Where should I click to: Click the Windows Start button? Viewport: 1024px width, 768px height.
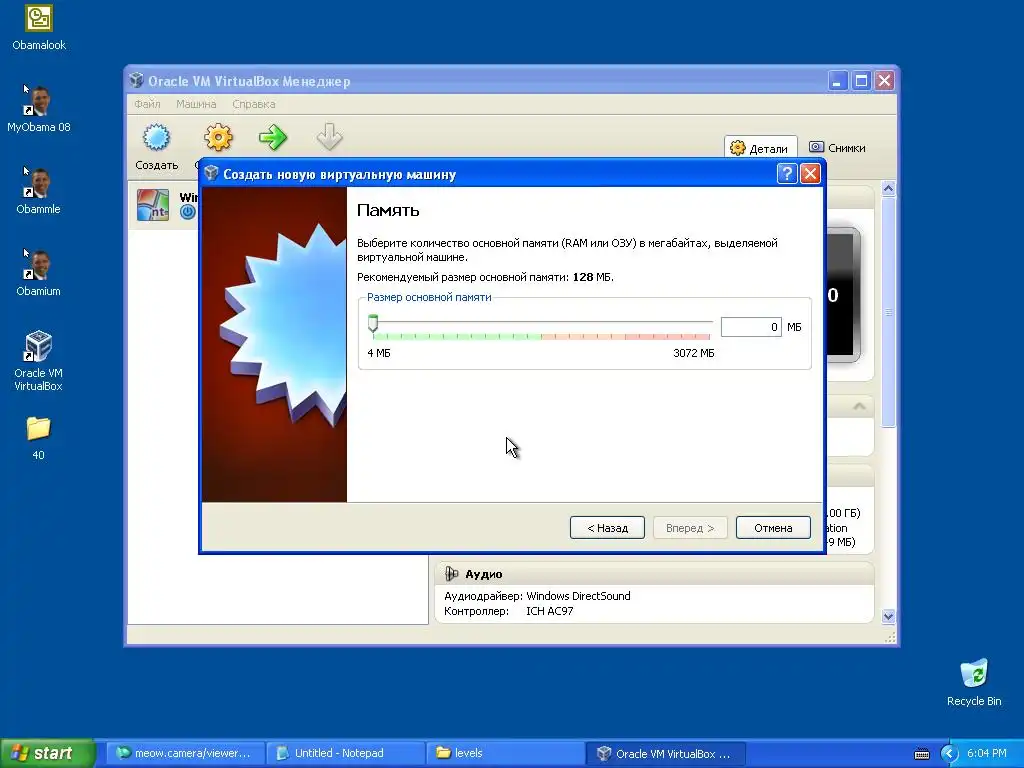(x=47, y=754)
